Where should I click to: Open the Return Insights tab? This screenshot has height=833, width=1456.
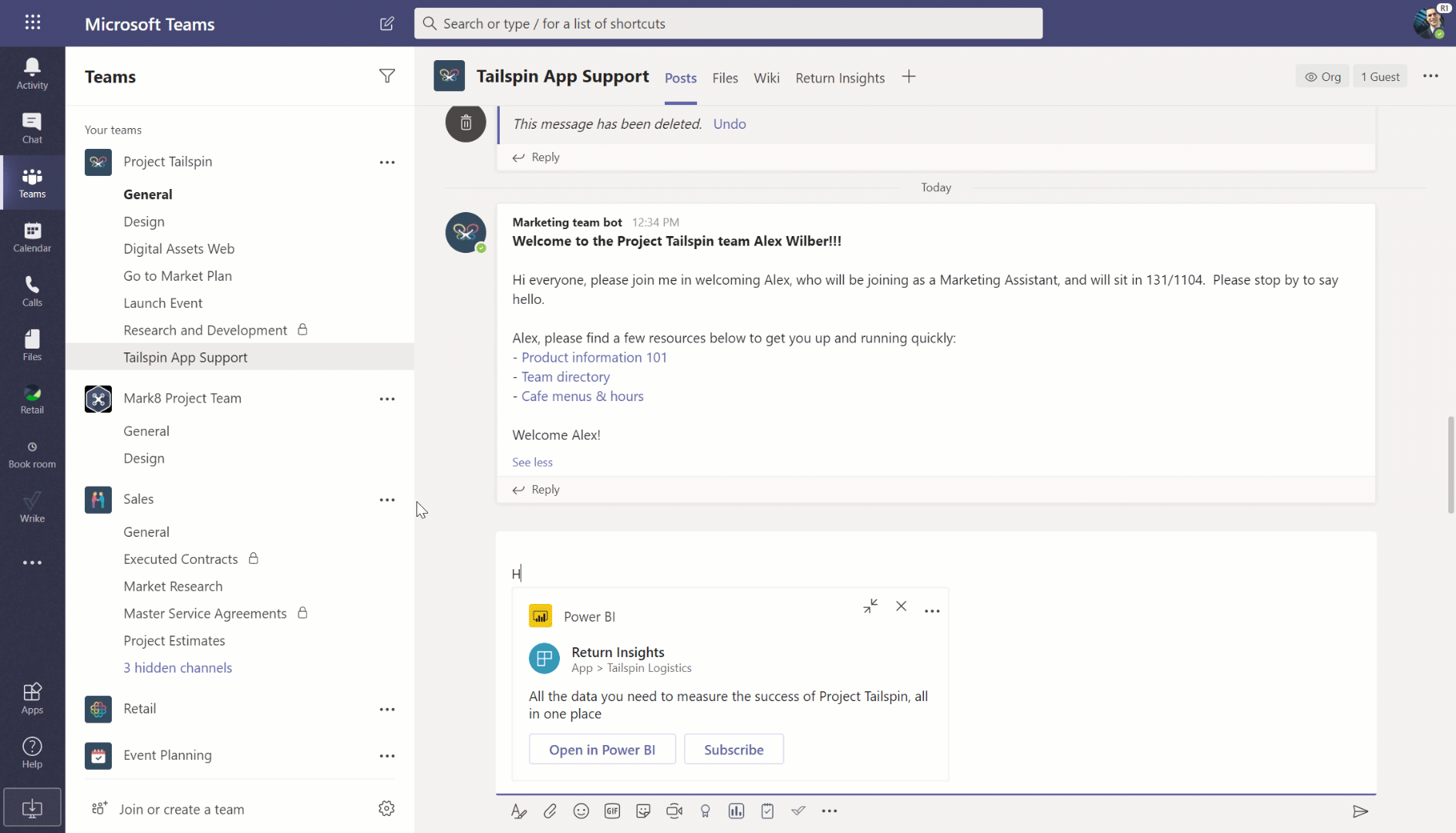click(x=840, y=78)
